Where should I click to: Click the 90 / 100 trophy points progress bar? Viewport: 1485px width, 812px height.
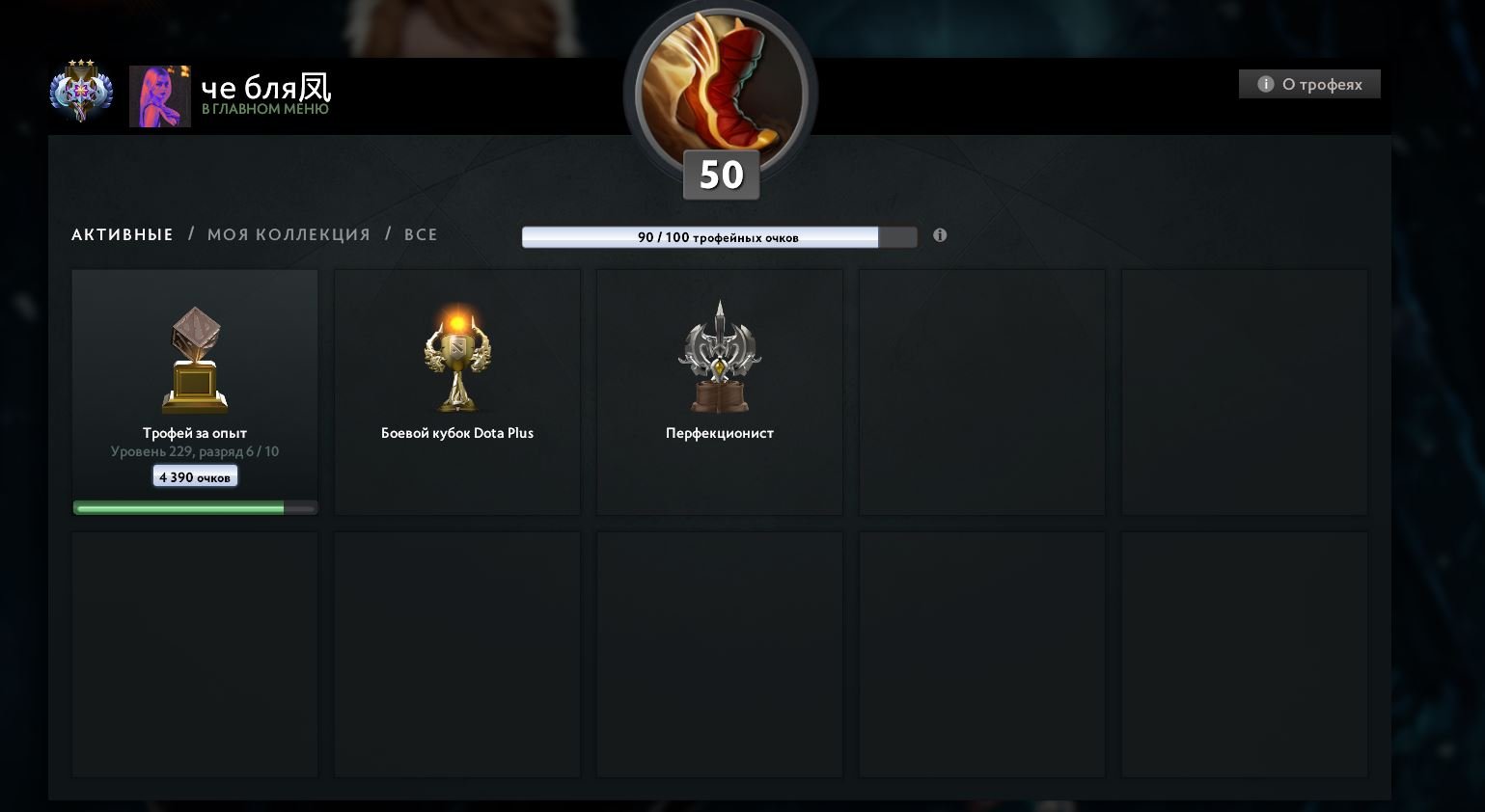[719, 237]
